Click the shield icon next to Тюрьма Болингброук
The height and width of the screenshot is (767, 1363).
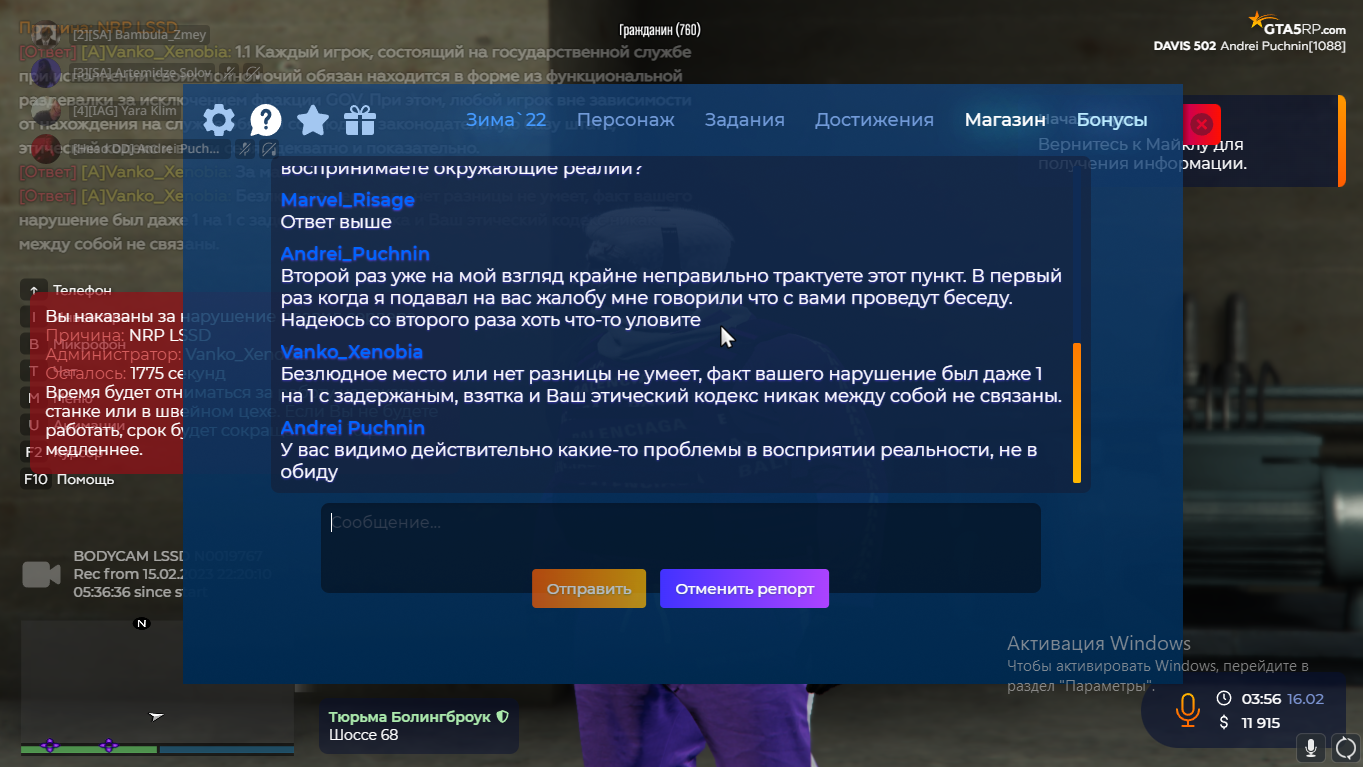pos(503,717)
